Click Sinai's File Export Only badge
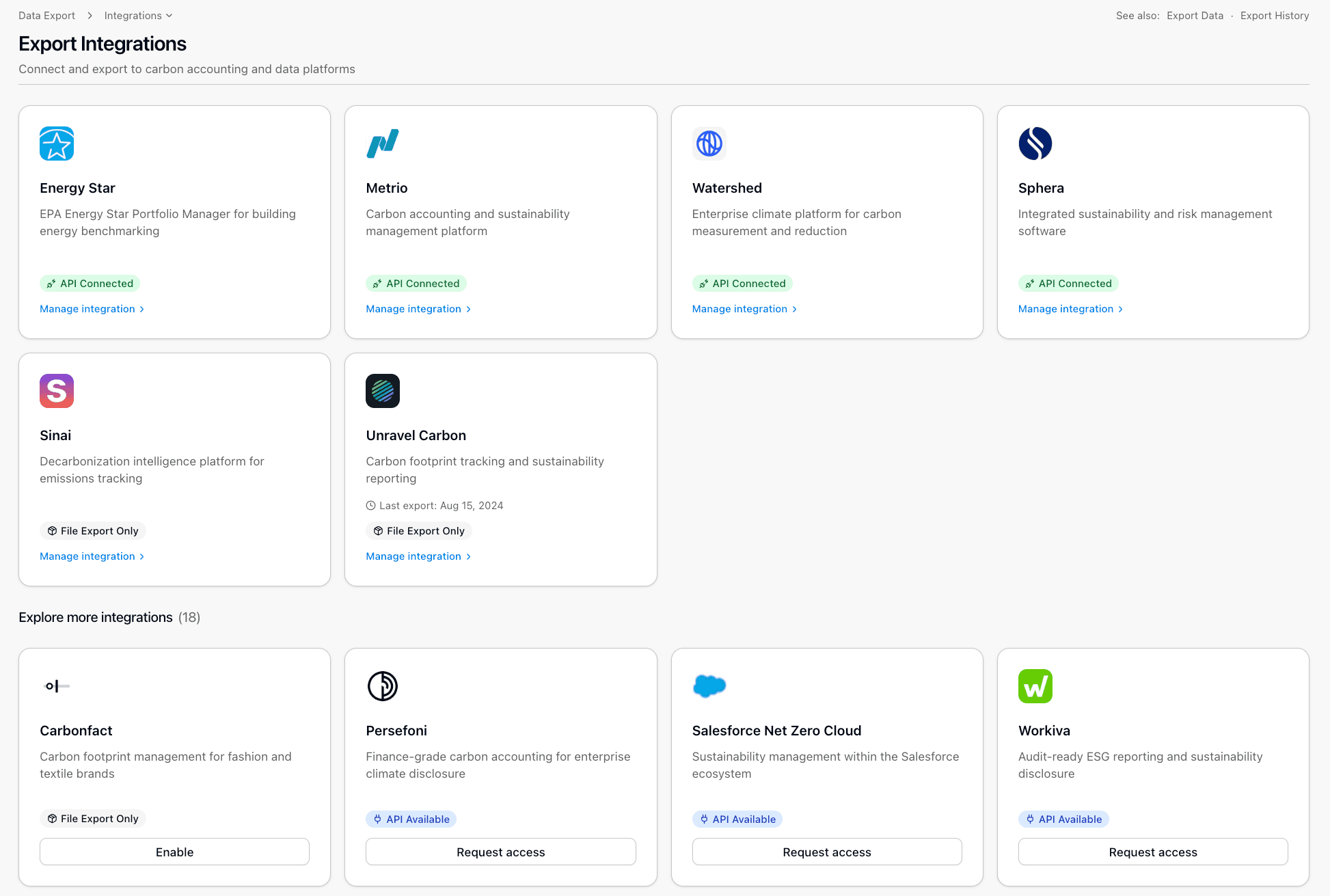Screen dimensions: 1330x896 click(x=93, y=531)
